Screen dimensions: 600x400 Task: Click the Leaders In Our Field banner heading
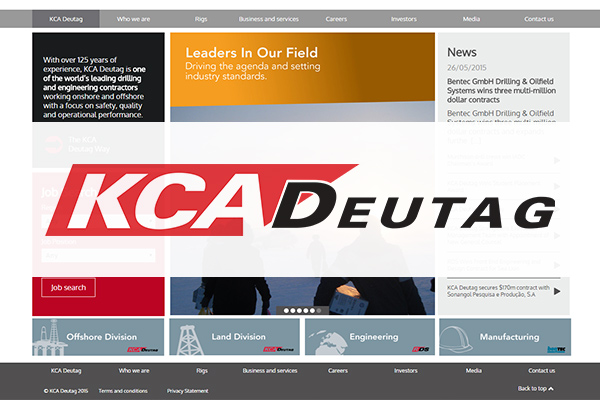pyautogui.click(x=251, y=52)
